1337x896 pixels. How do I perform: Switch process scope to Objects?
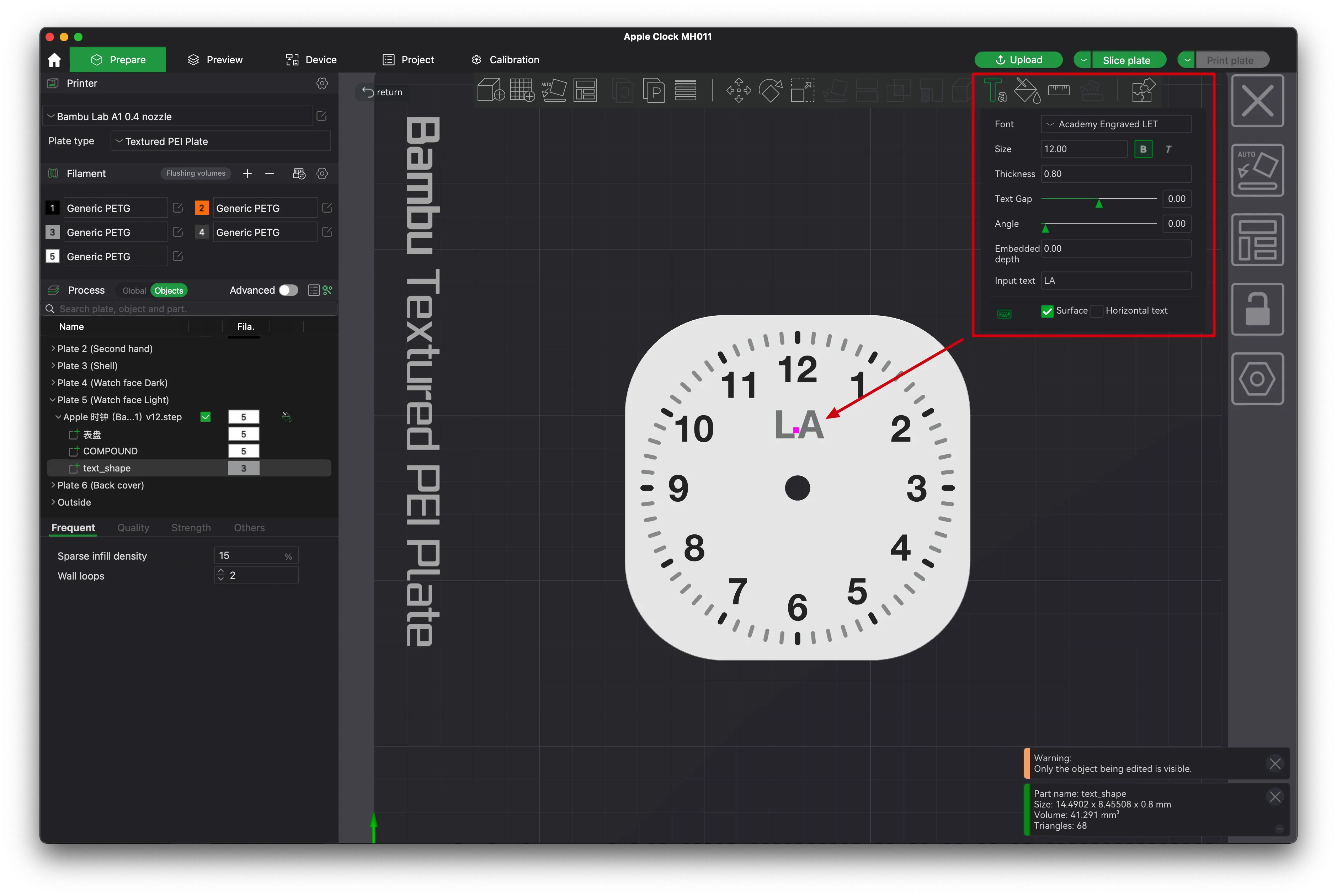click(x=169, y=291)
